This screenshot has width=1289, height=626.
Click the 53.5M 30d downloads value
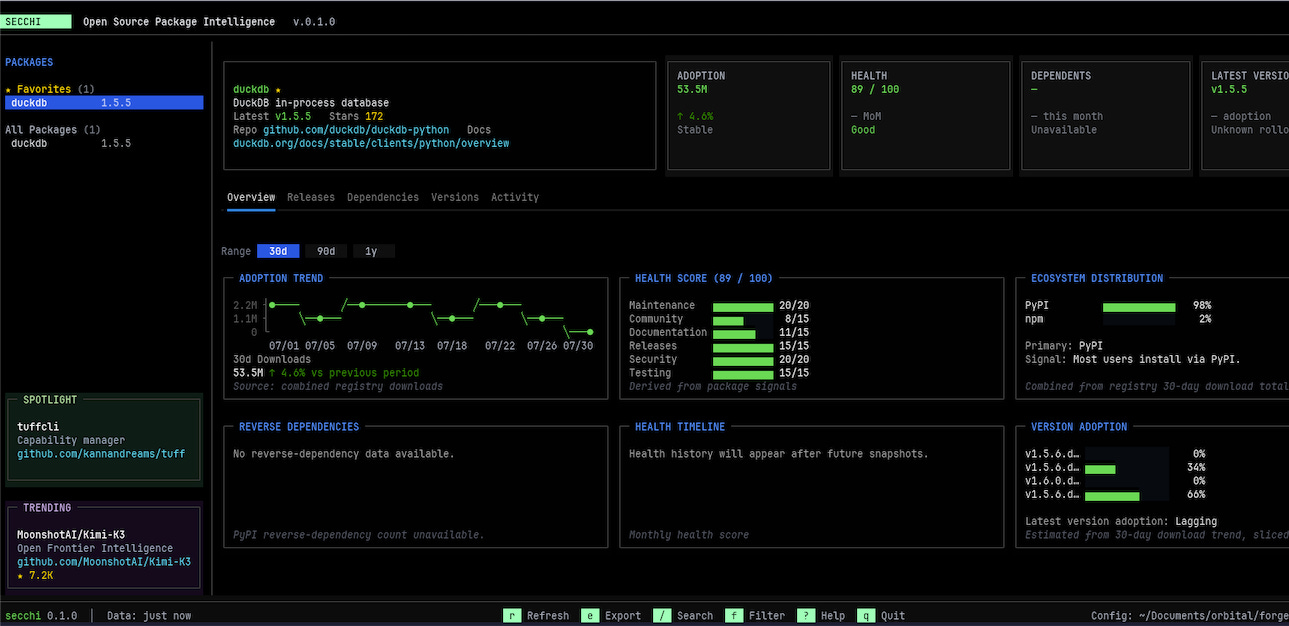(x=248, y=373)
